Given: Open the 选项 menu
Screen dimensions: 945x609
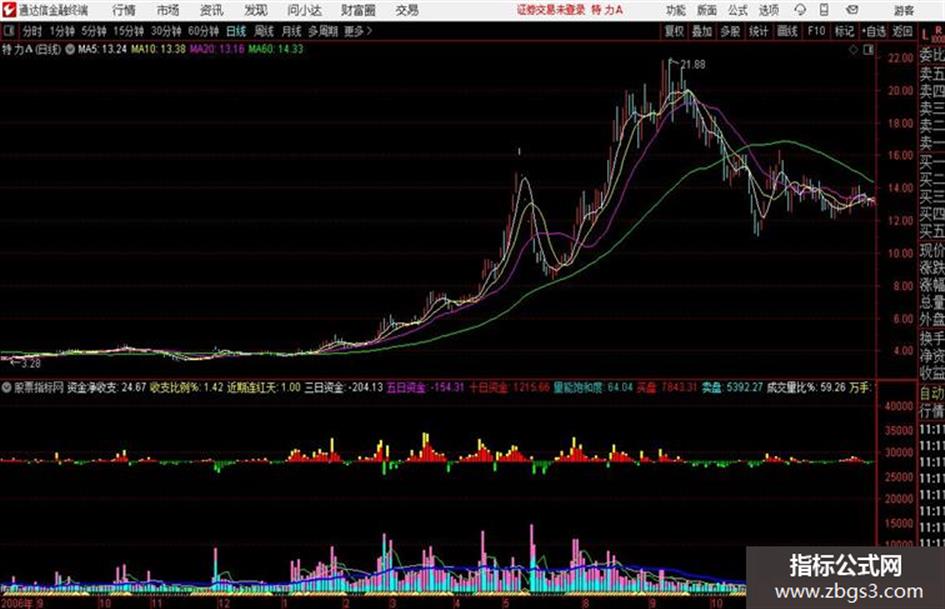Looking at the screenshot, I should coord(769,10).
